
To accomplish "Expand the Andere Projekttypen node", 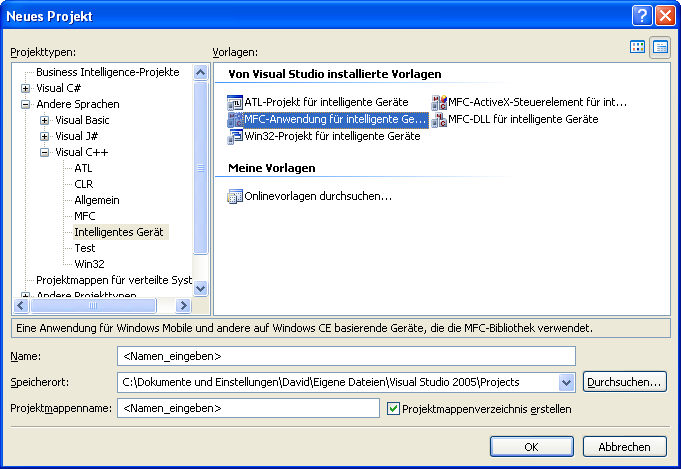I will tap(26, 296).
